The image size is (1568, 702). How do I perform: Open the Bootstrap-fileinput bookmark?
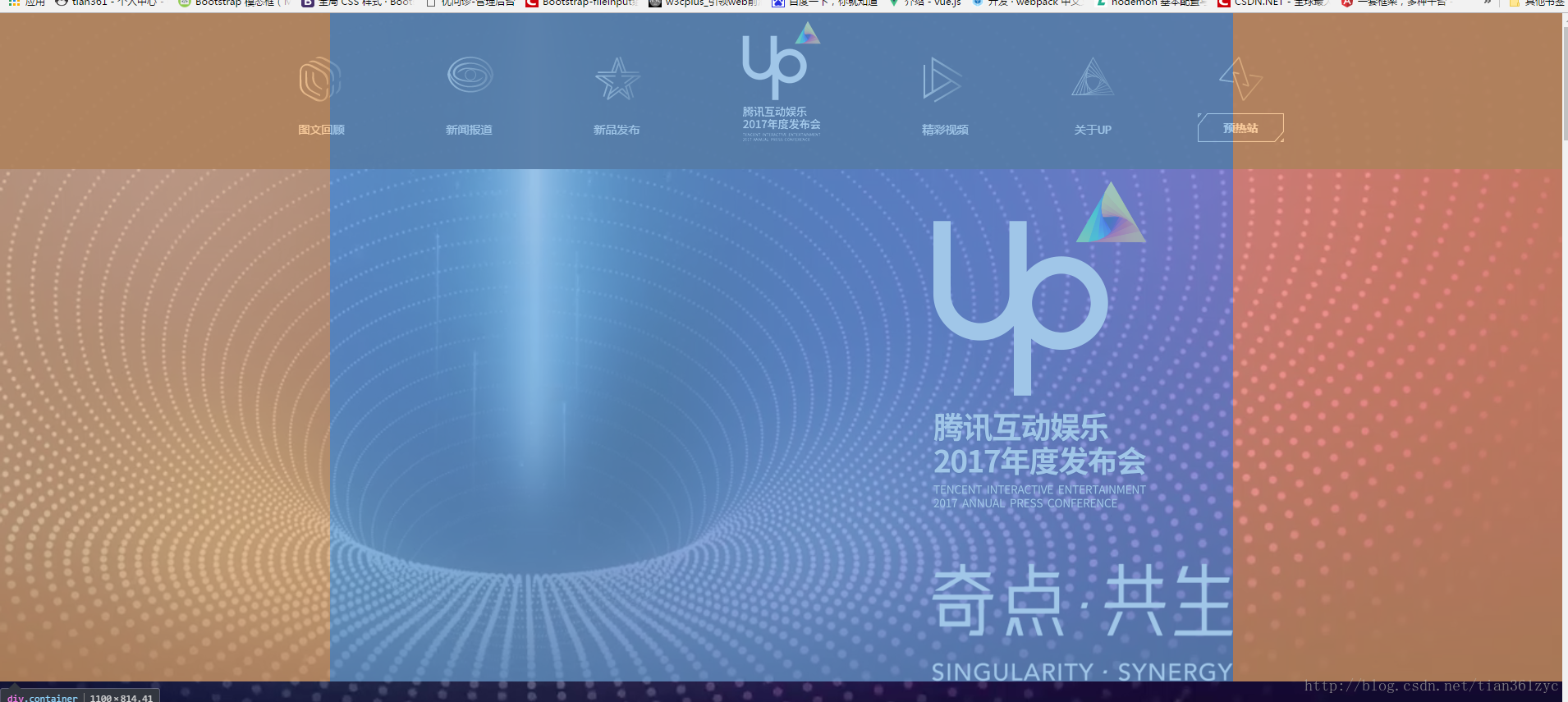581,3
